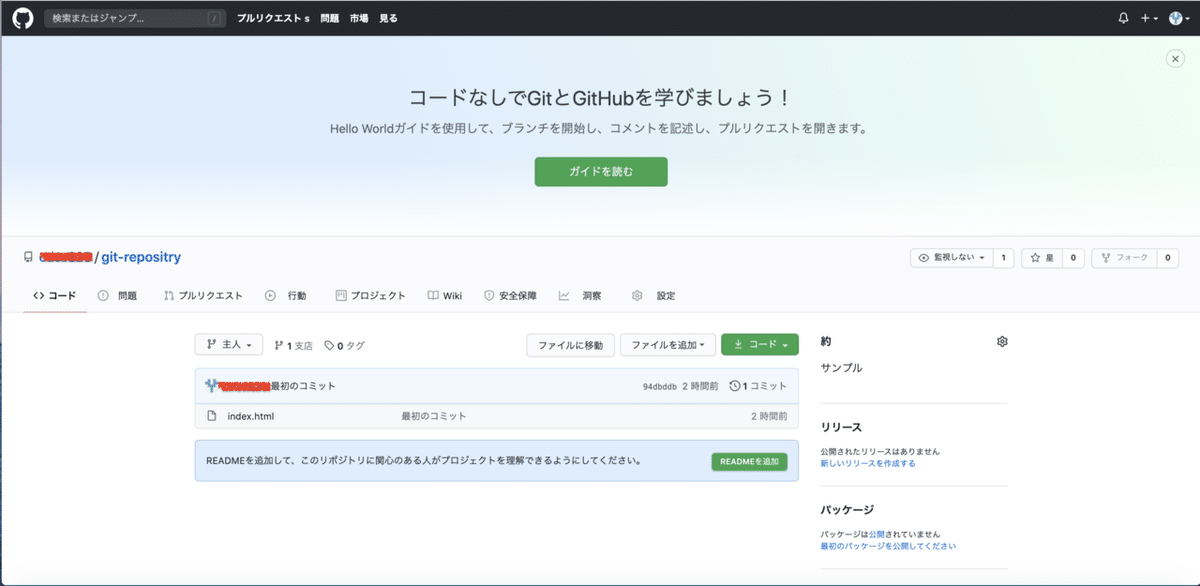Screen dimensions: 1200x586
Task: Expand the ファイルを追加 dropdown
Action: (667, 344)
